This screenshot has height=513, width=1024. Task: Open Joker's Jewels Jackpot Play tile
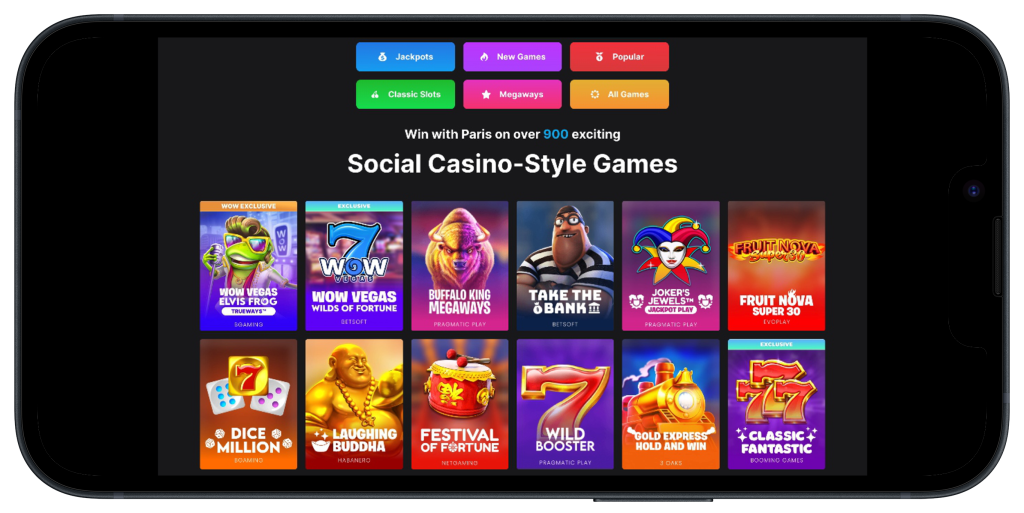pos(671,266)
